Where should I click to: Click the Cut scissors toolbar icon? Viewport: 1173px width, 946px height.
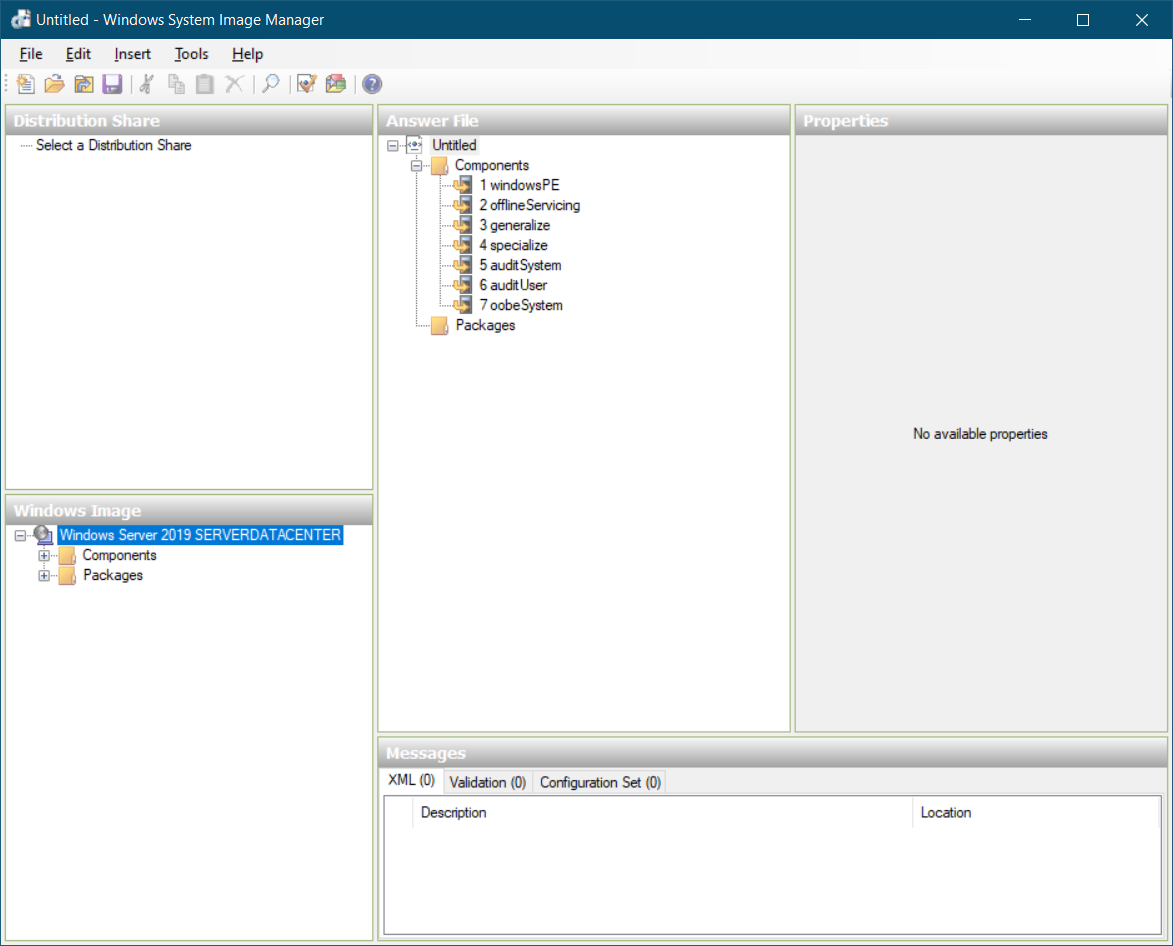(147, 84)
